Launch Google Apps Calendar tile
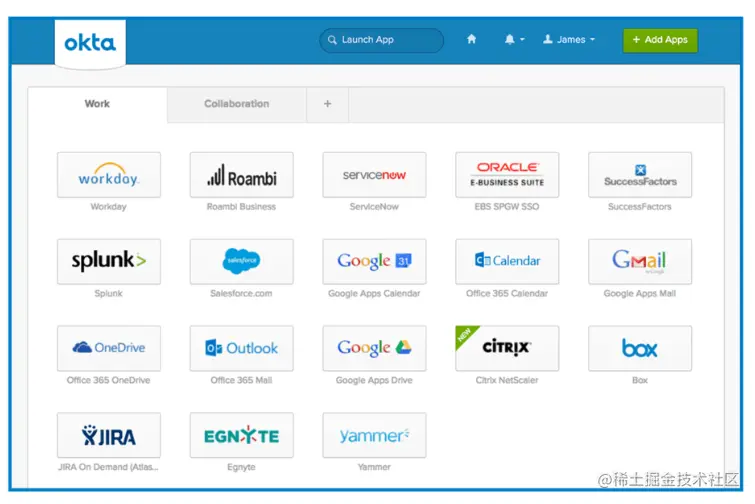This screenshot has width=755, height=504. point(374,261)
